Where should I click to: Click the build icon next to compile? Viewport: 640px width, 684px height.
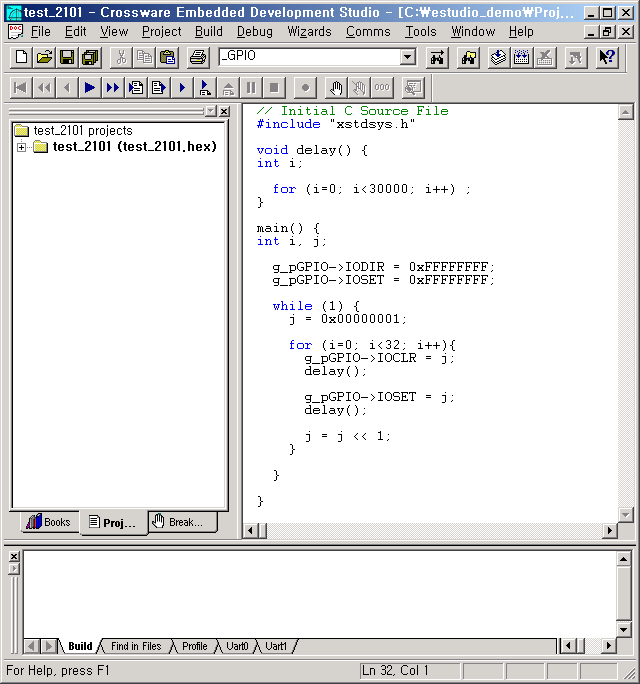click(521, 57)
